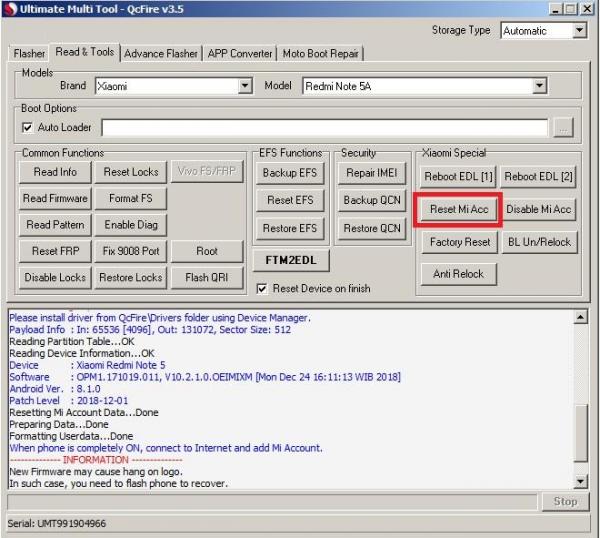Click the Disable Locks button

pyautogui.click(x=55, y=278)
